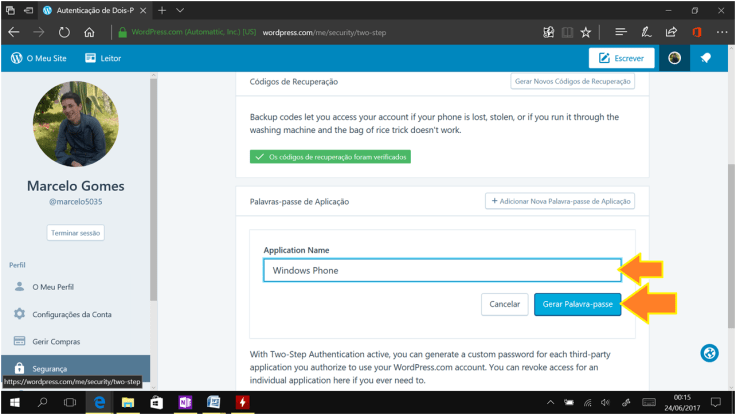Open the Windows Start menu
This screenshot has height=415, width=736.
coord(13,403)
